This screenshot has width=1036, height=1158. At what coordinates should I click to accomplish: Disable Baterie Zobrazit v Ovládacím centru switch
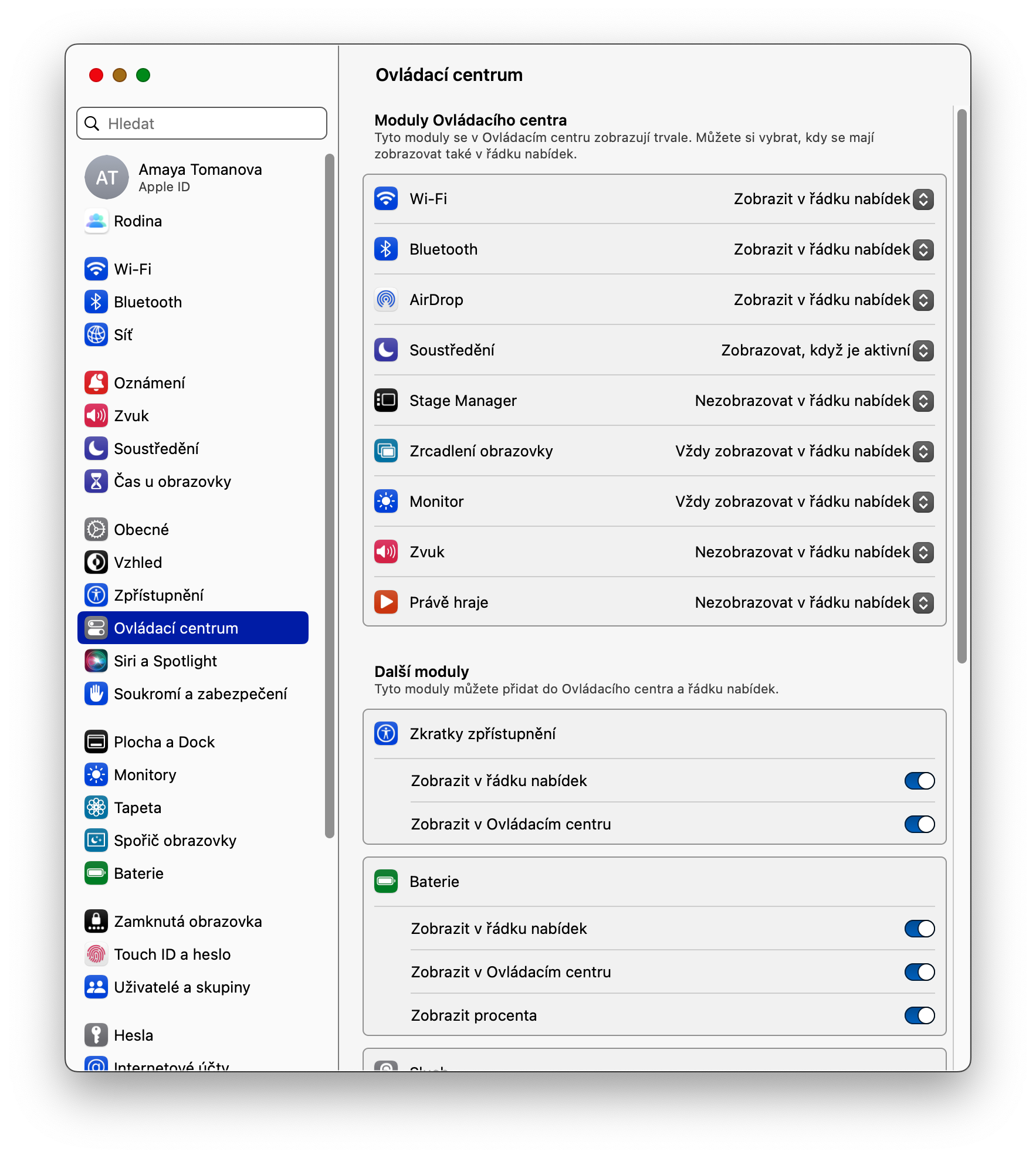(919, 972)
